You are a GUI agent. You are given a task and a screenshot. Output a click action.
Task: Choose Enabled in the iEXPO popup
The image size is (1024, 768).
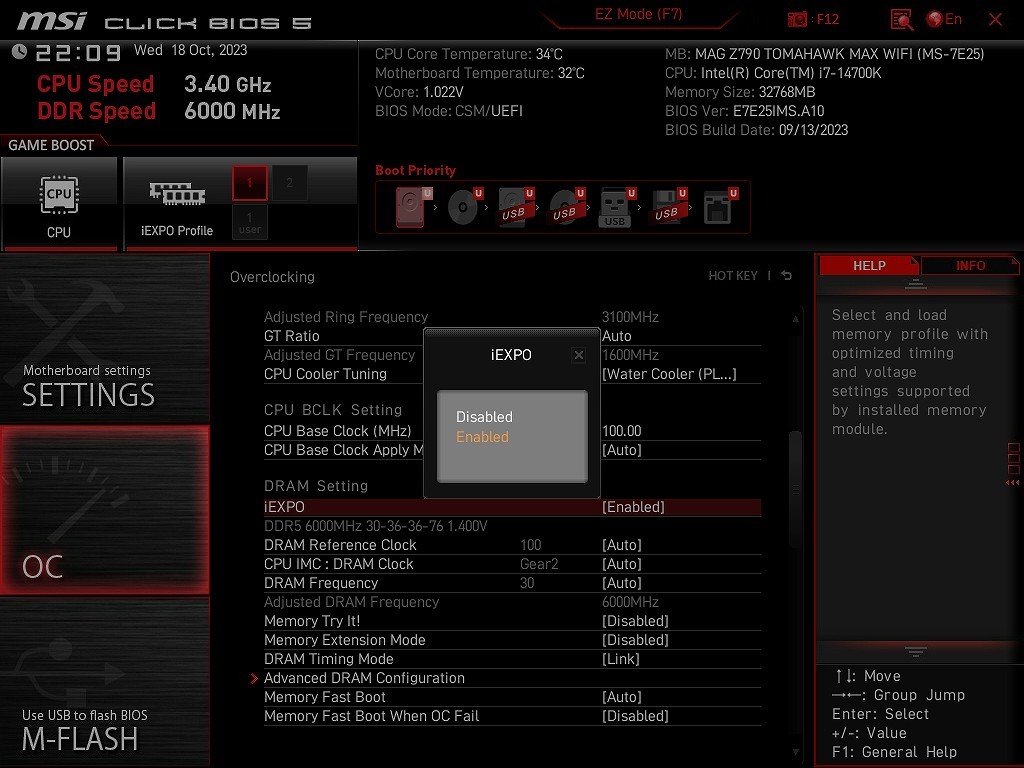pyautogui.click(x=482, y=437)
